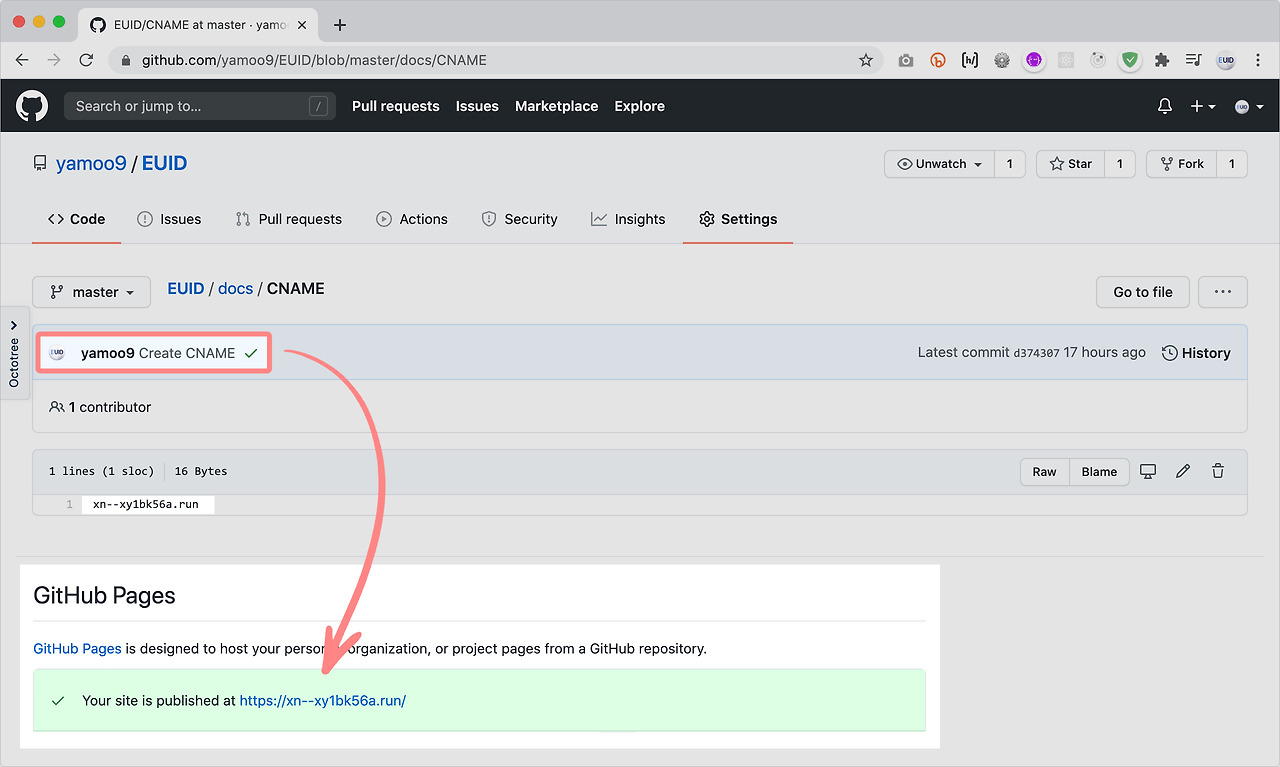The image size is (1280, 767).
Task: Open Explore in the header
Action: tap(640, 106)
